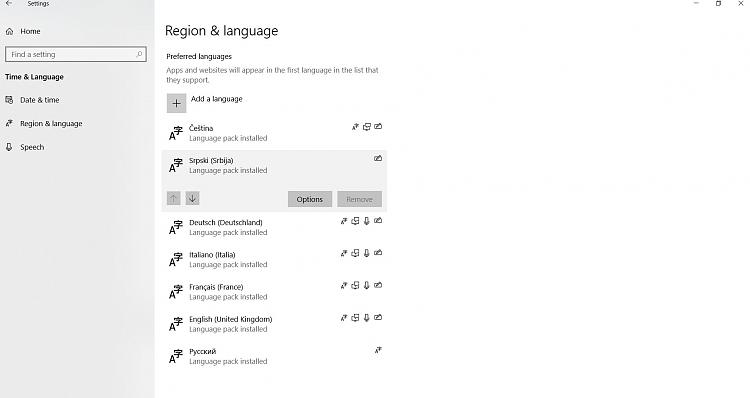The height and width of the screenshot is (398, 750).
Task: Click the text-to-speech icon for English
Action: point(355,318)
